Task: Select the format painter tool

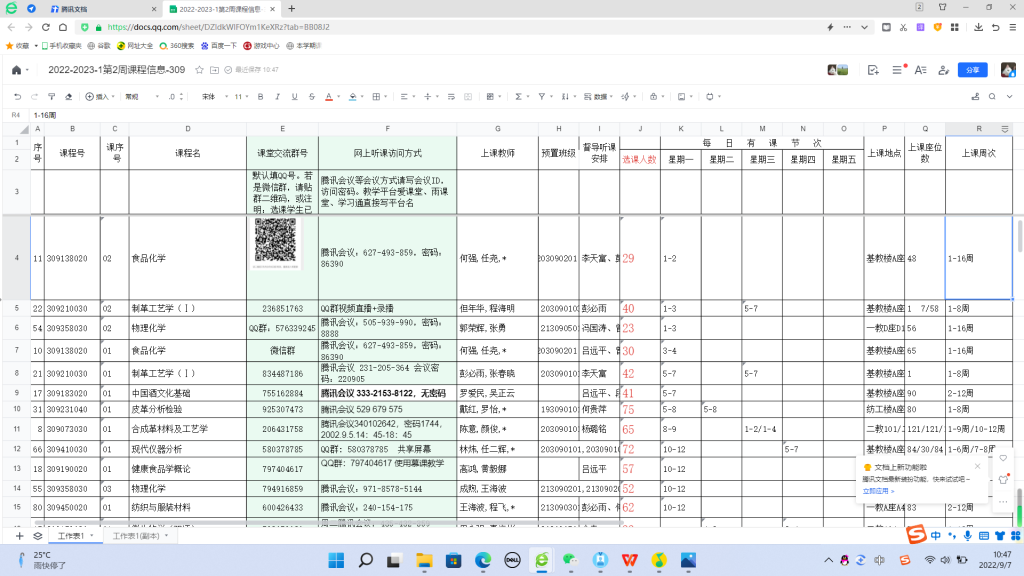Action: (52, 97)
